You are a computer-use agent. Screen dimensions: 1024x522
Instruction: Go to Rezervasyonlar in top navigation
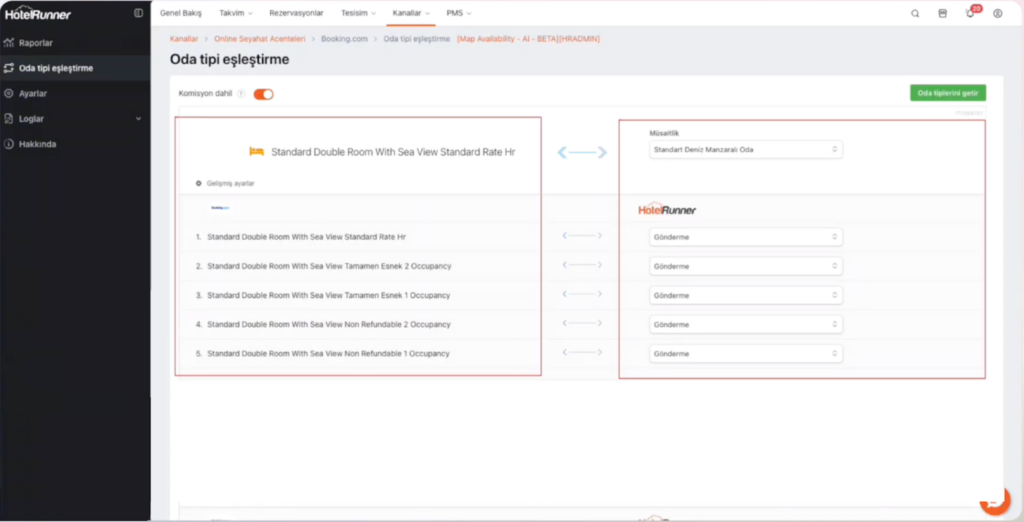coord(296,13)
